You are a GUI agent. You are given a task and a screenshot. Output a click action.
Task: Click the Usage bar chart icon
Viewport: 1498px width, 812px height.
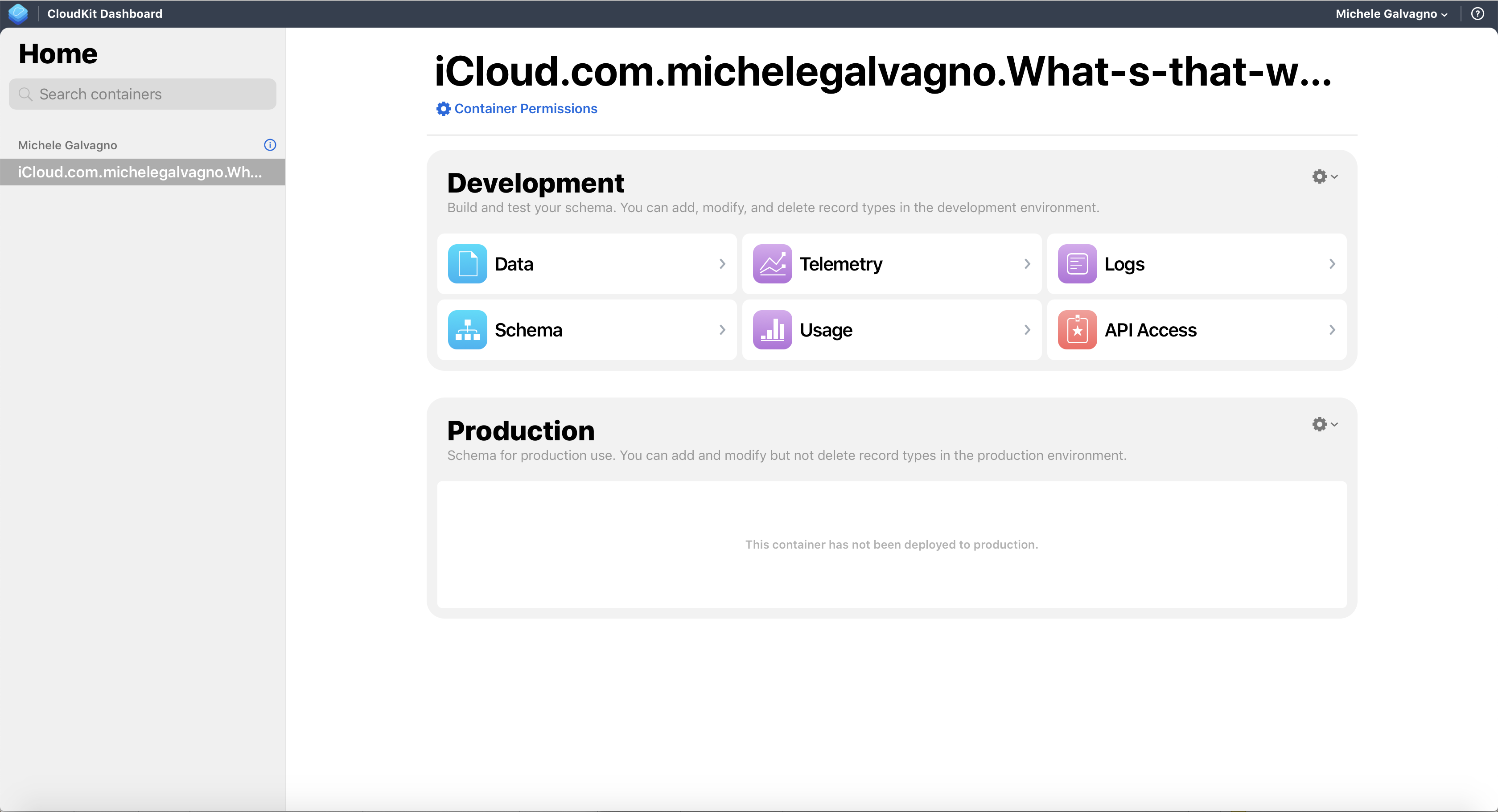[x=772, y=329]
